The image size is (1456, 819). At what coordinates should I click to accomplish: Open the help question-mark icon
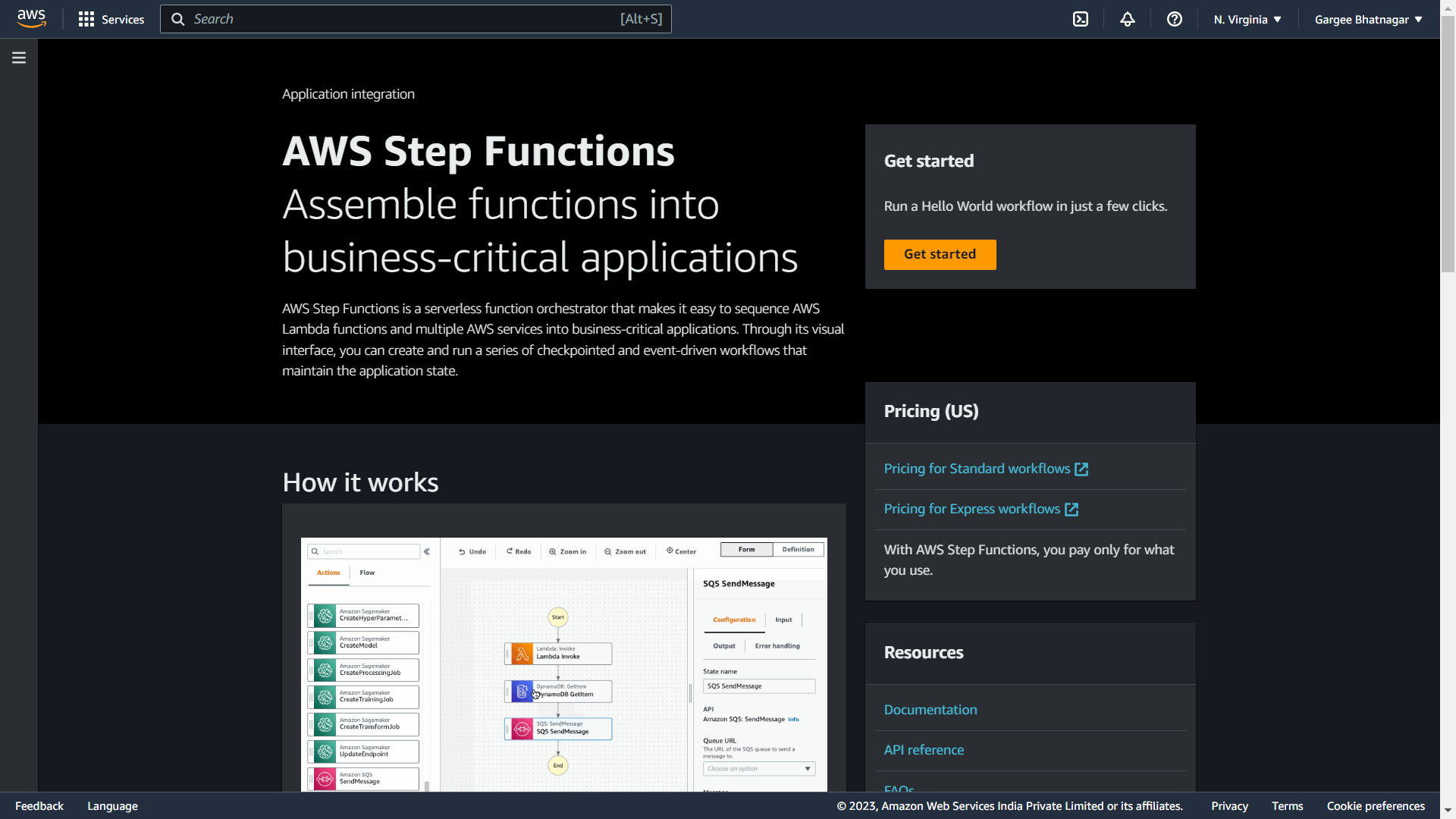1175,19
